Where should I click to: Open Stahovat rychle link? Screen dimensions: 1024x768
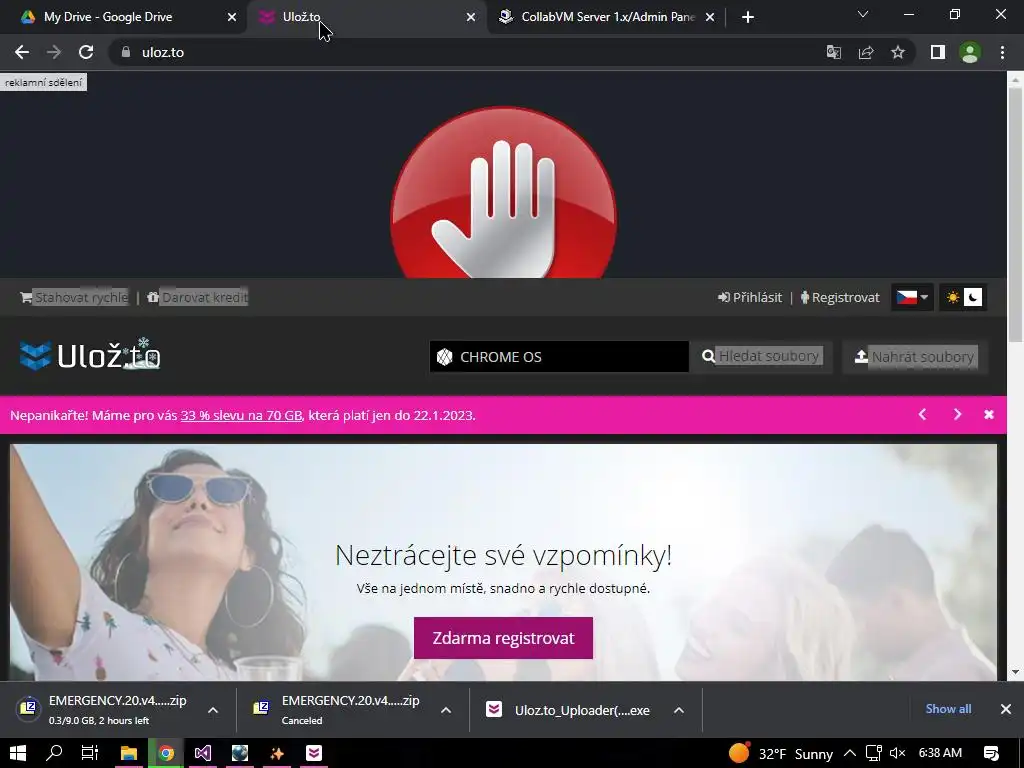(74, 297)
